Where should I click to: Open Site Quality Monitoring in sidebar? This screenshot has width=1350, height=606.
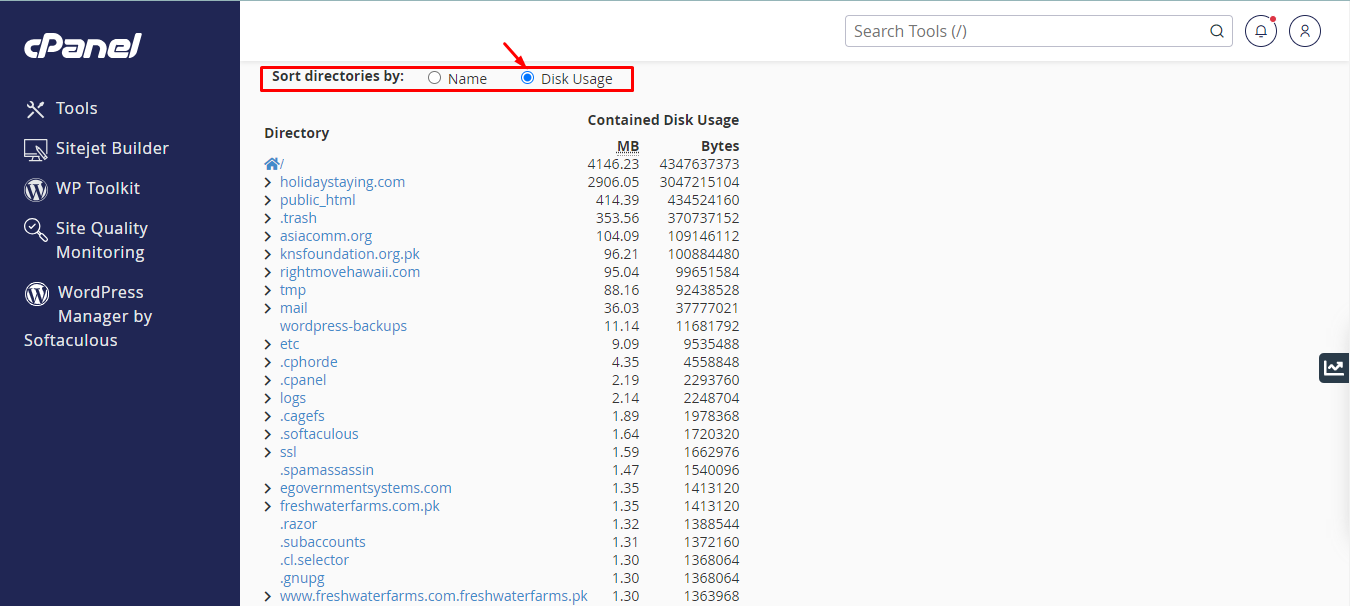(100, 240)
